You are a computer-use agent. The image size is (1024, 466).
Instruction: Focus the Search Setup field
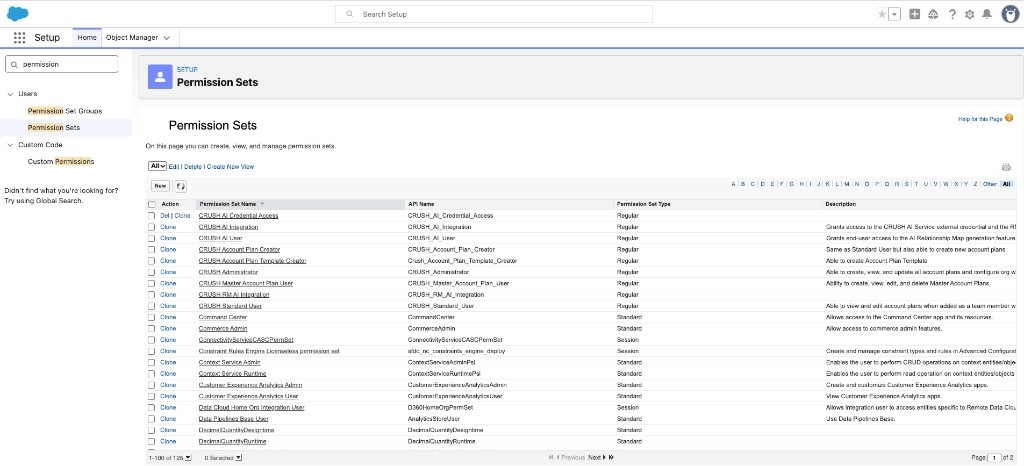point(494,14)
